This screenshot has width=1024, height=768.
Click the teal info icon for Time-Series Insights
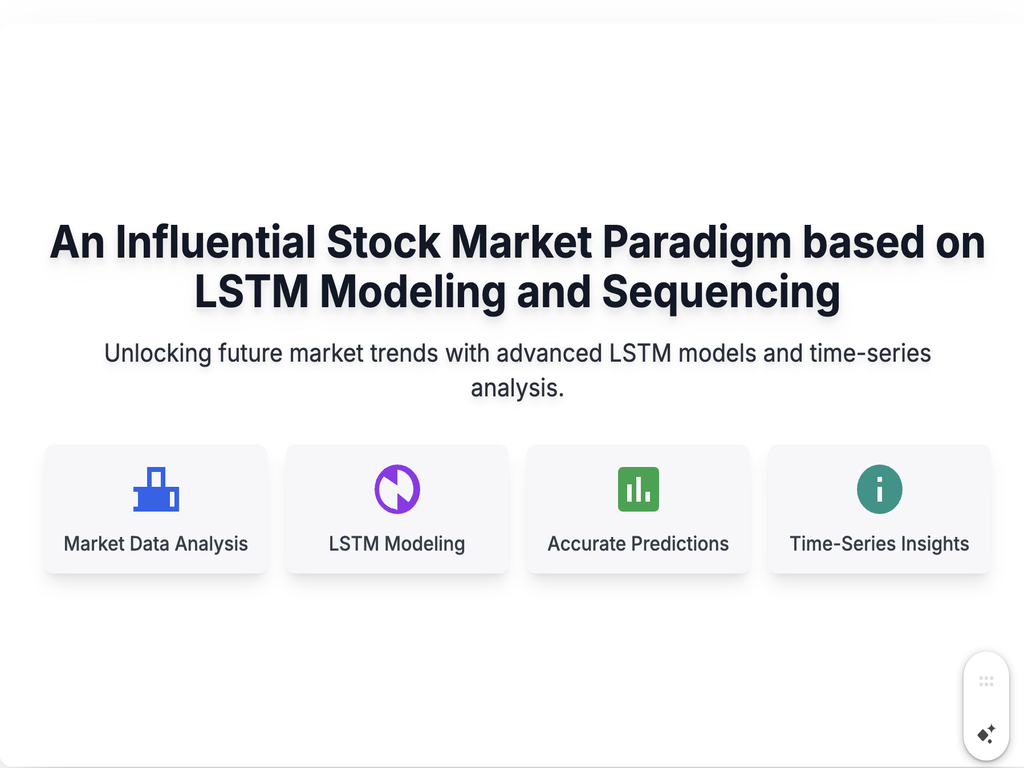click(x=879, y=489)
